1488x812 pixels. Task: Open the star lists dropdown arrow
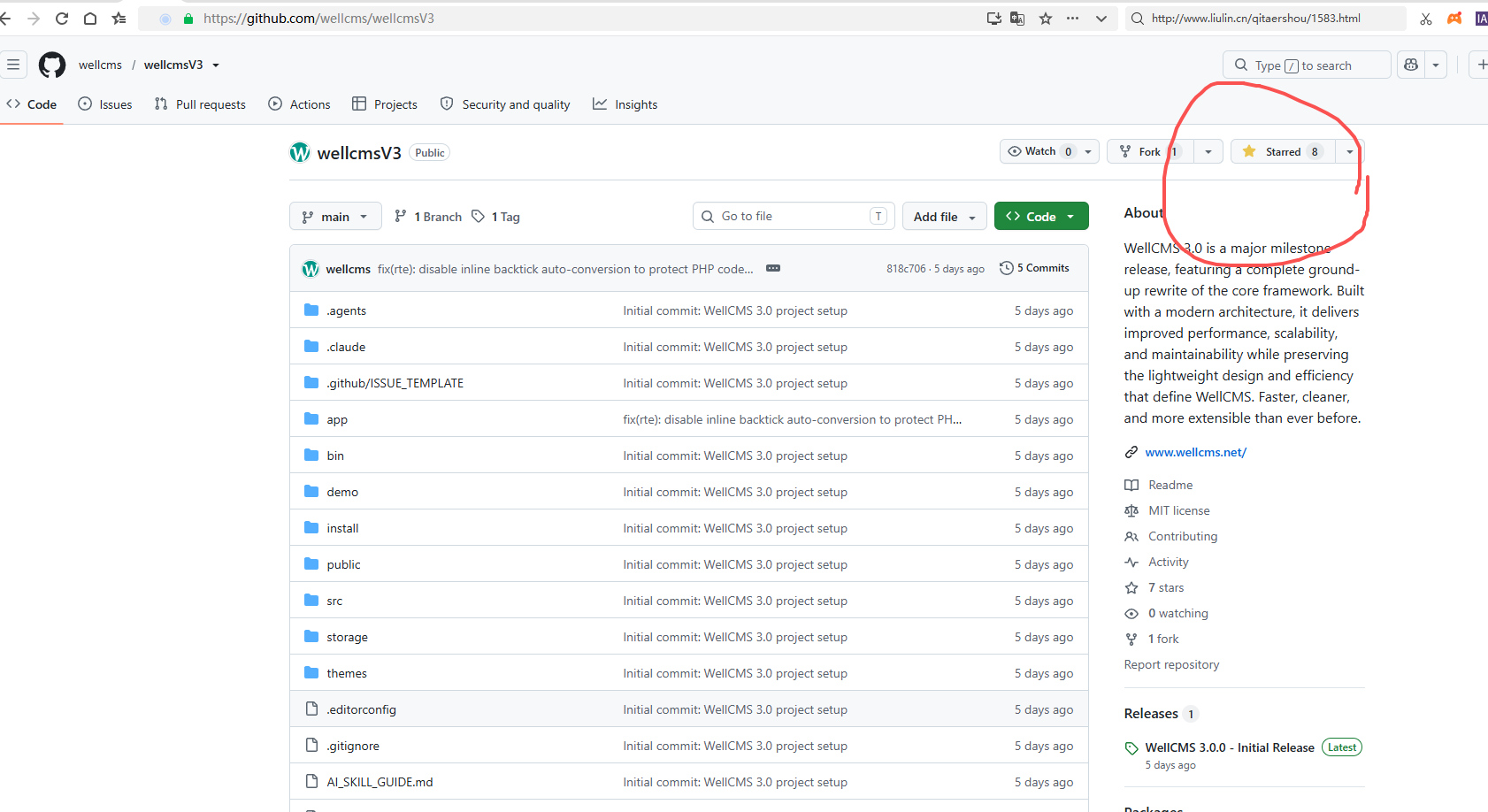point(1349,151)
